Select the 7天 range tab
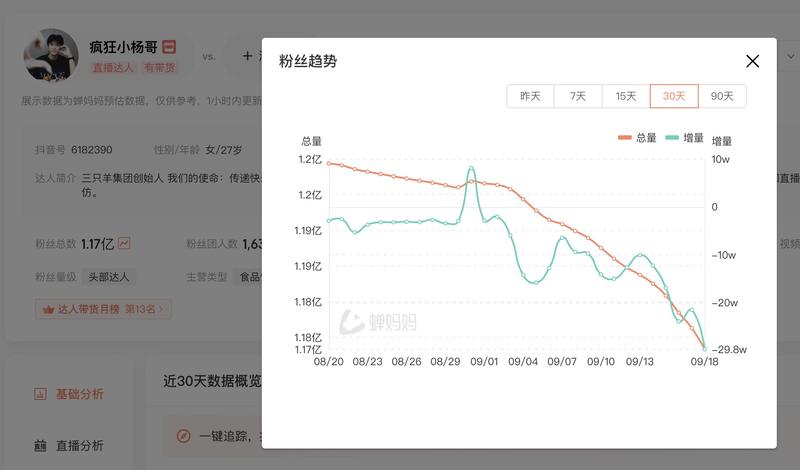This screenshot has height=470, width=800. coord(578,96)
